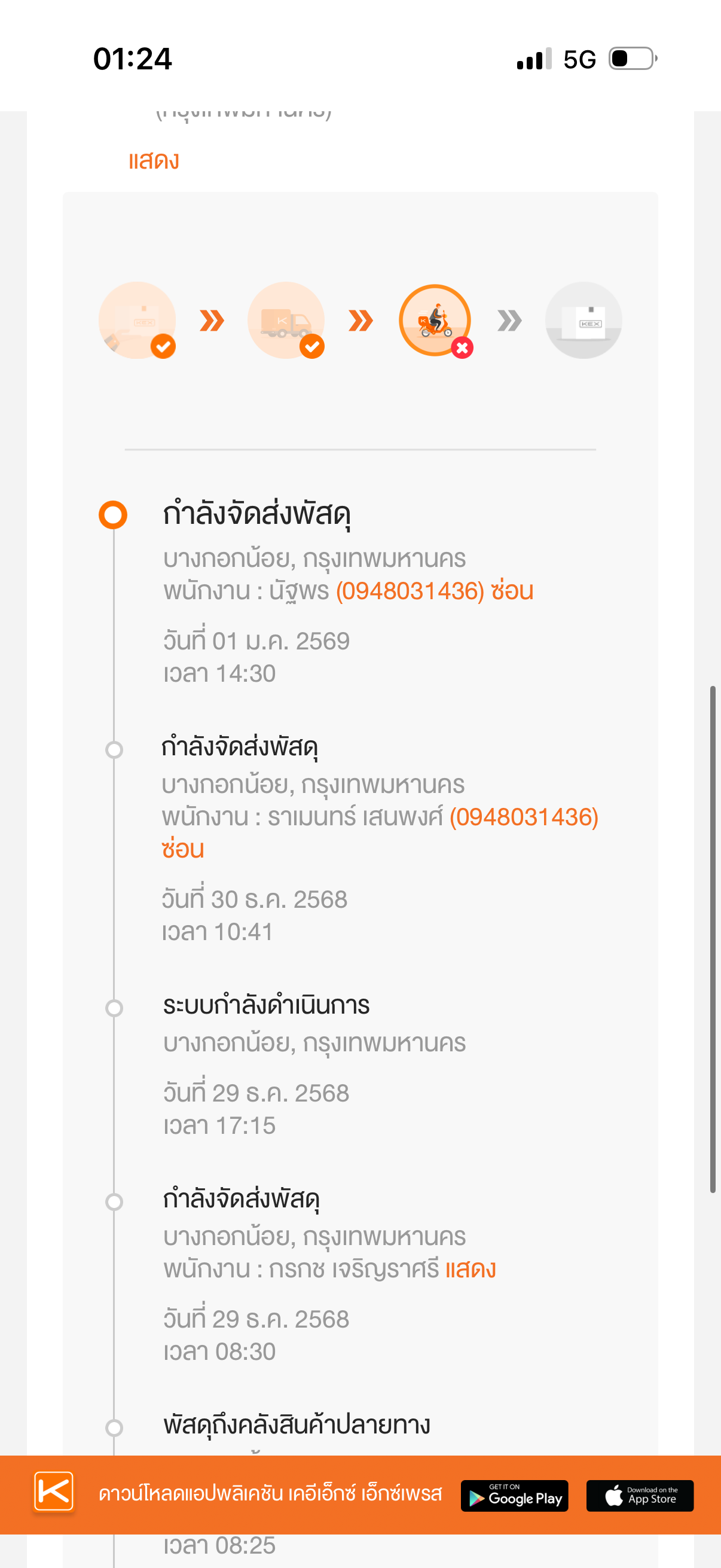Tap timeline marker for ระบบกำลังดำเนินการ

tap(114, 1008)
